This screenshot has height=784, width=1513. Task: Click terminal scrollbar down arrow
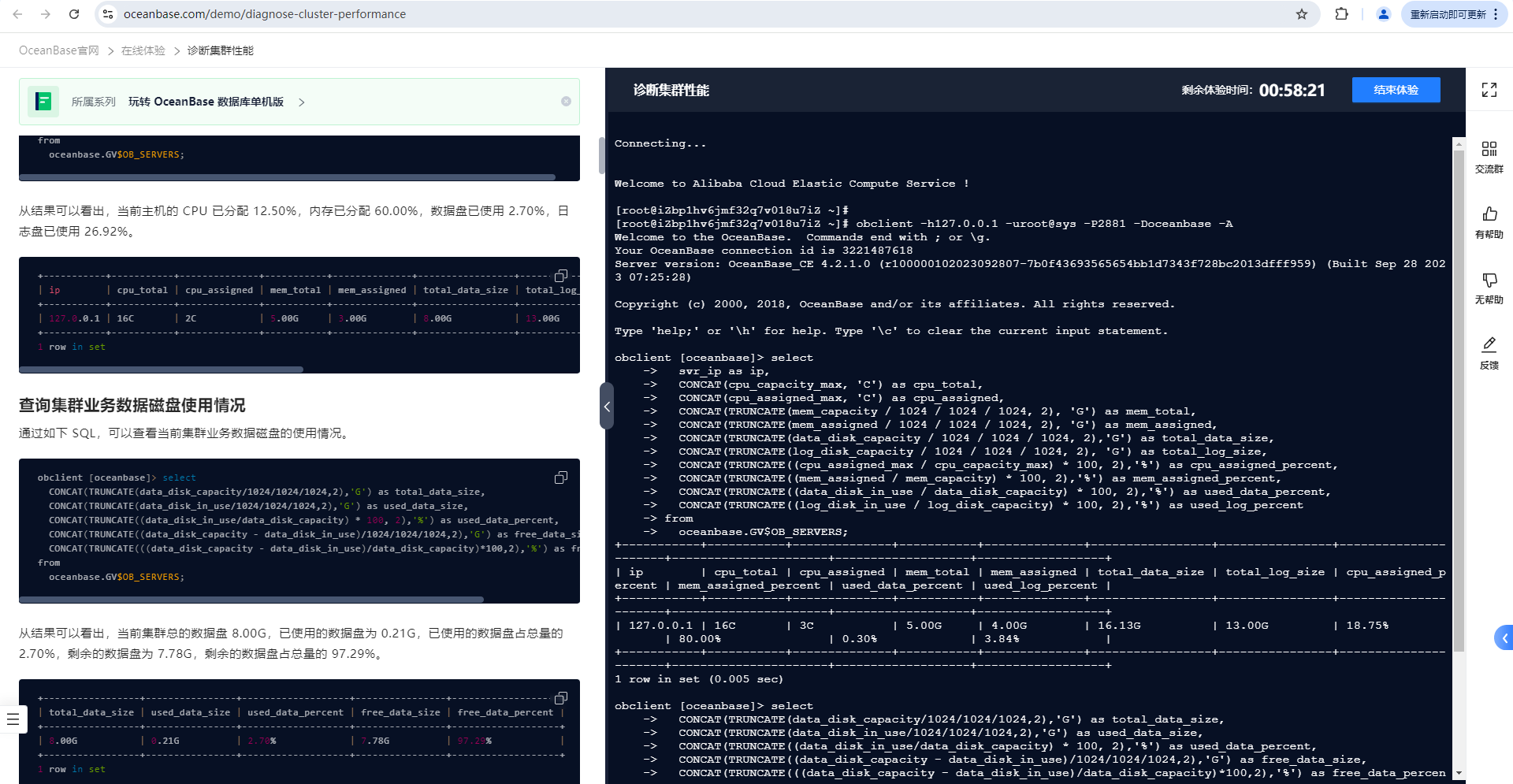1459,774
